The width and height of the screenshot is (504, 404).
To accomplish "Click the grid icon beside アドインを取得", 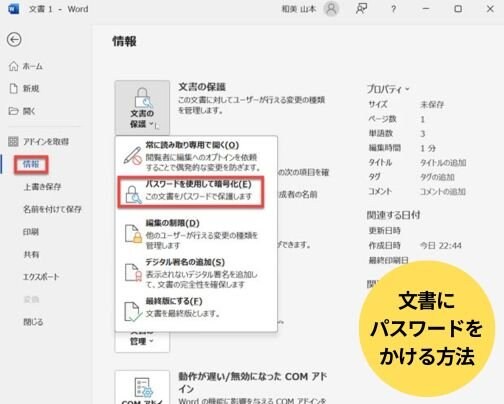I will pos(13,141).
